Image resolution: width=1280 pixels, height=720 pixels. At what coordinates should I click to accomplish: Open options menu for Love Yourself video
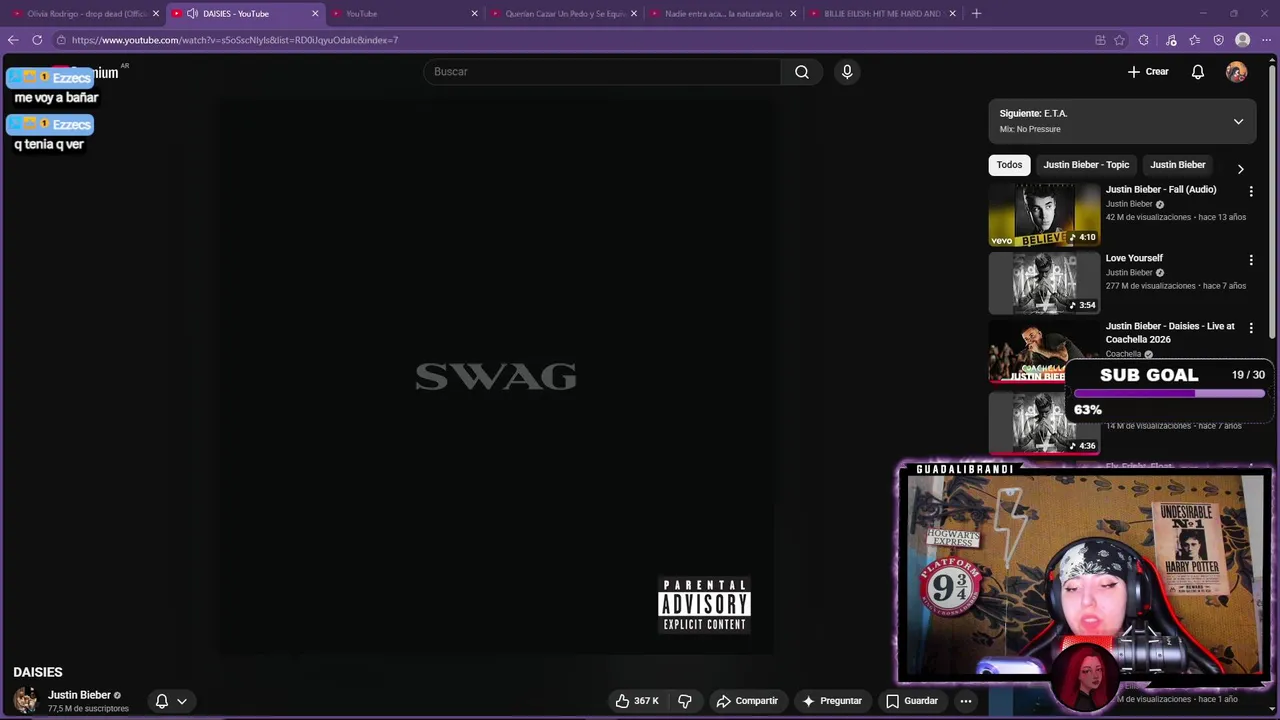(1251, 260)
